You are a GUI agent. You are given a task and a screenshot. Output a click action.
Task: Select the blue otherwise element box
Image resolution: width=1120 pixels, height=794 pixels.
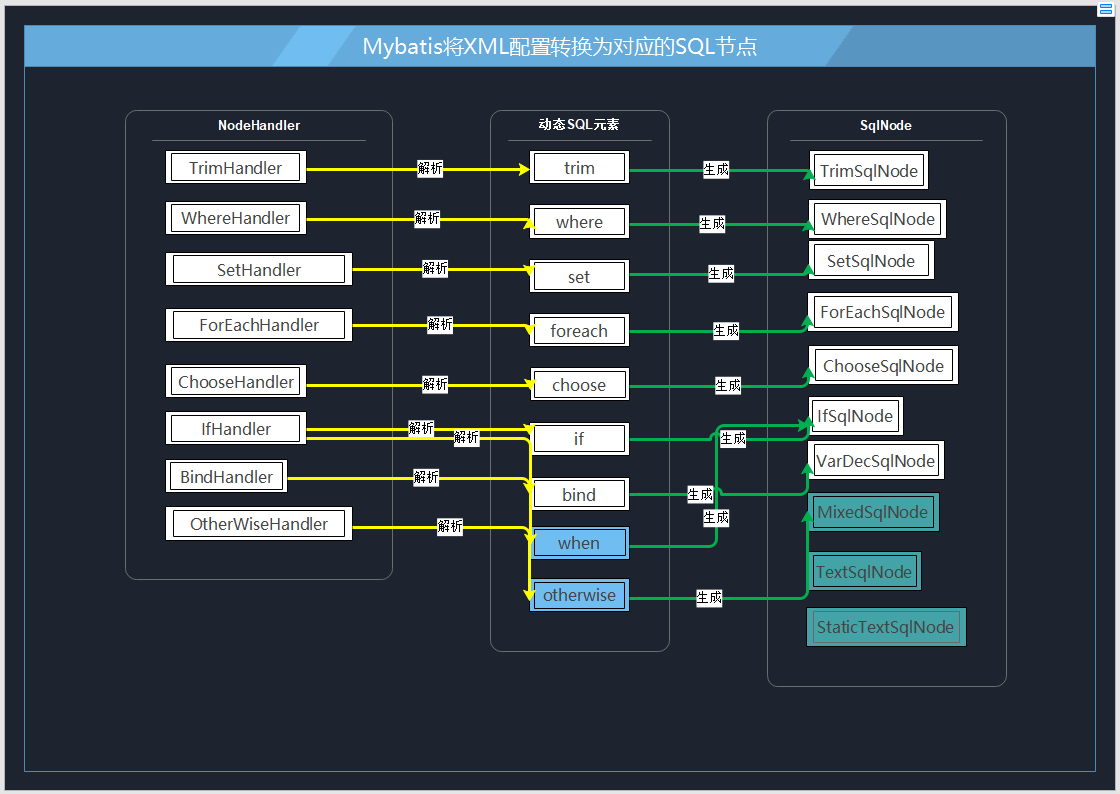(x=579, y=595)
